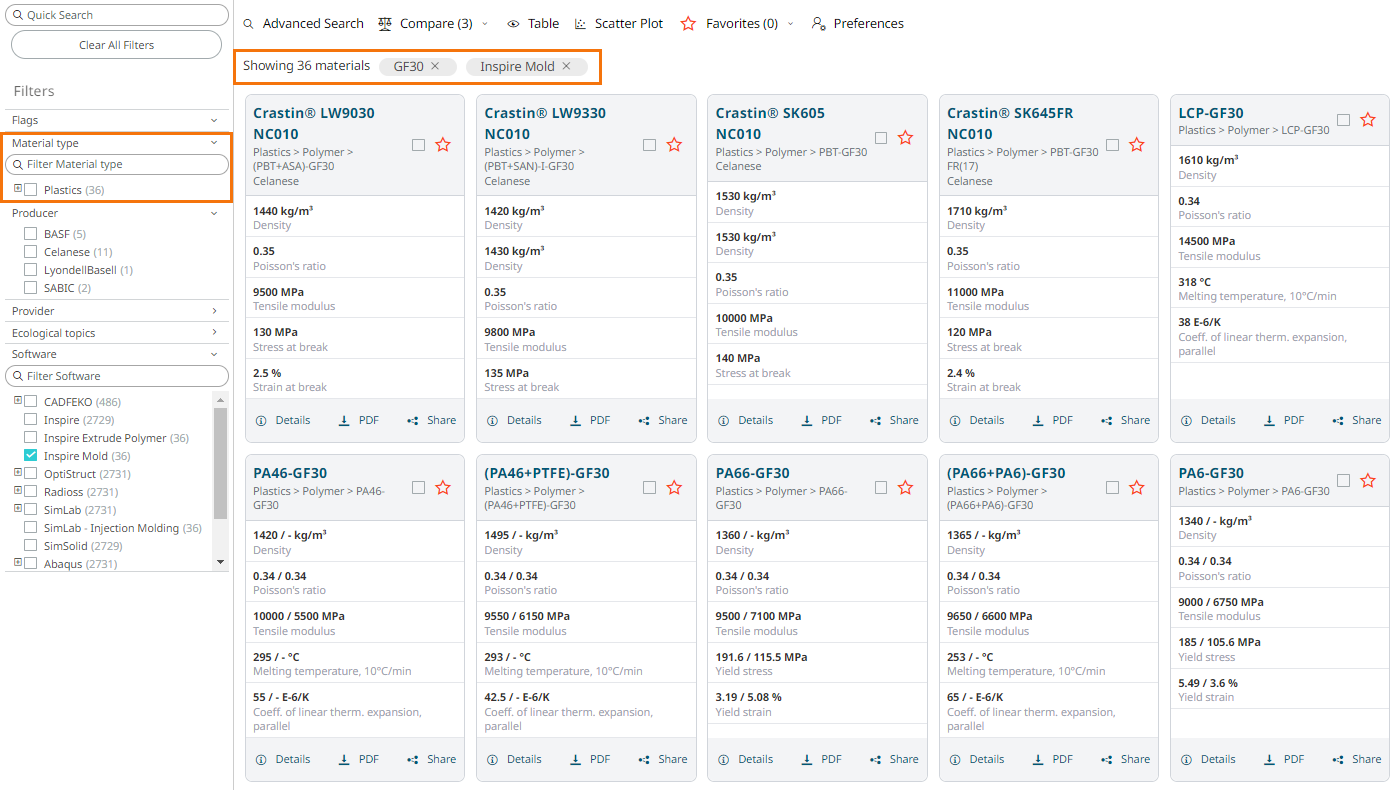Open the PA6-GF30 title link
The width and height of the screenshot is (1398, 790).
[x=1211, y=473]
